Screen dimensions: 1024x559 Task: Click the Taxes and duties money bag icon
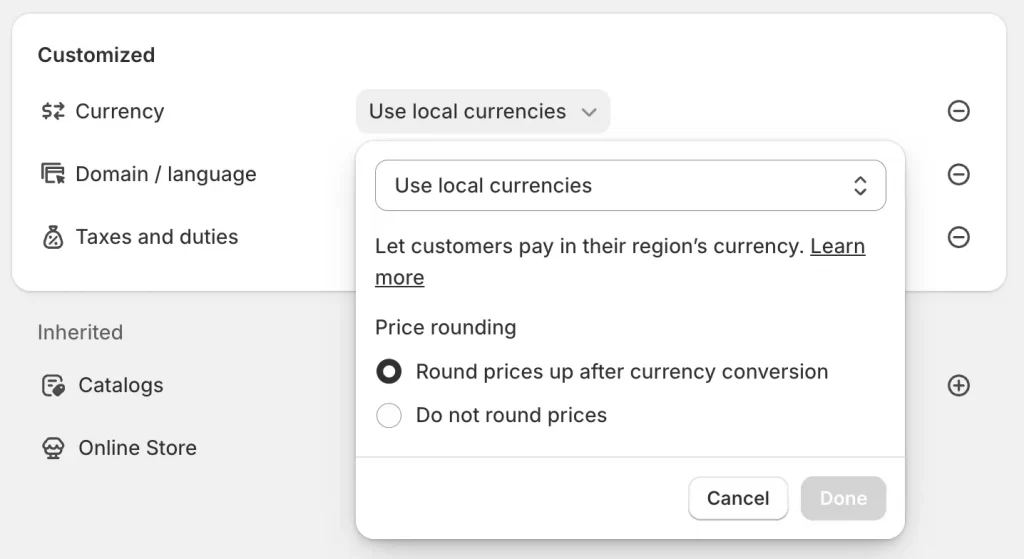point(53,237)
